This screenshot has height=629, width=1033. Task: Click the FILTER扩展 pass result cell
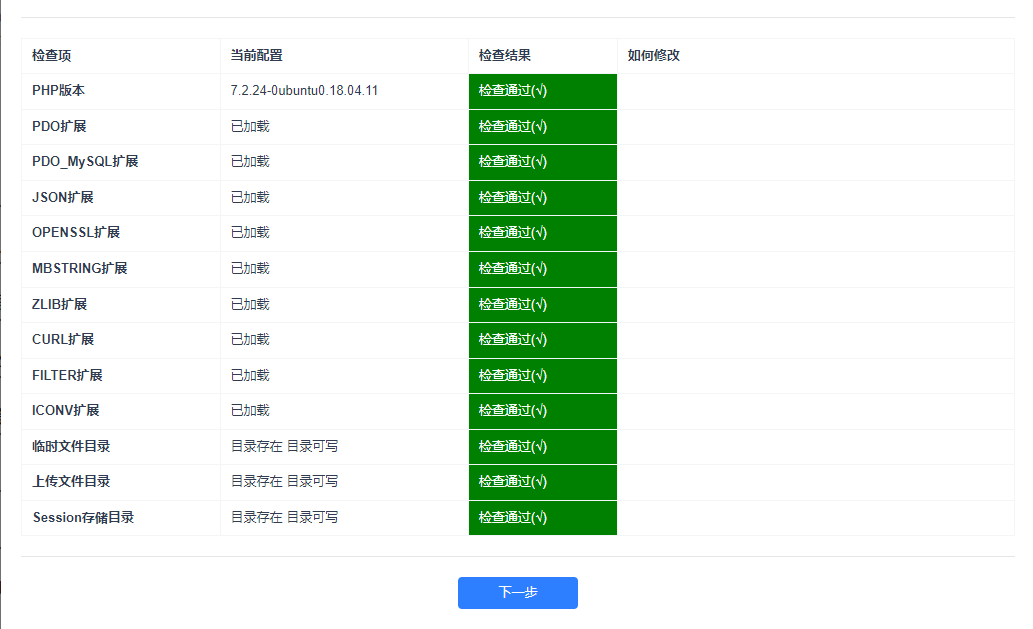[x=542, y=375]
